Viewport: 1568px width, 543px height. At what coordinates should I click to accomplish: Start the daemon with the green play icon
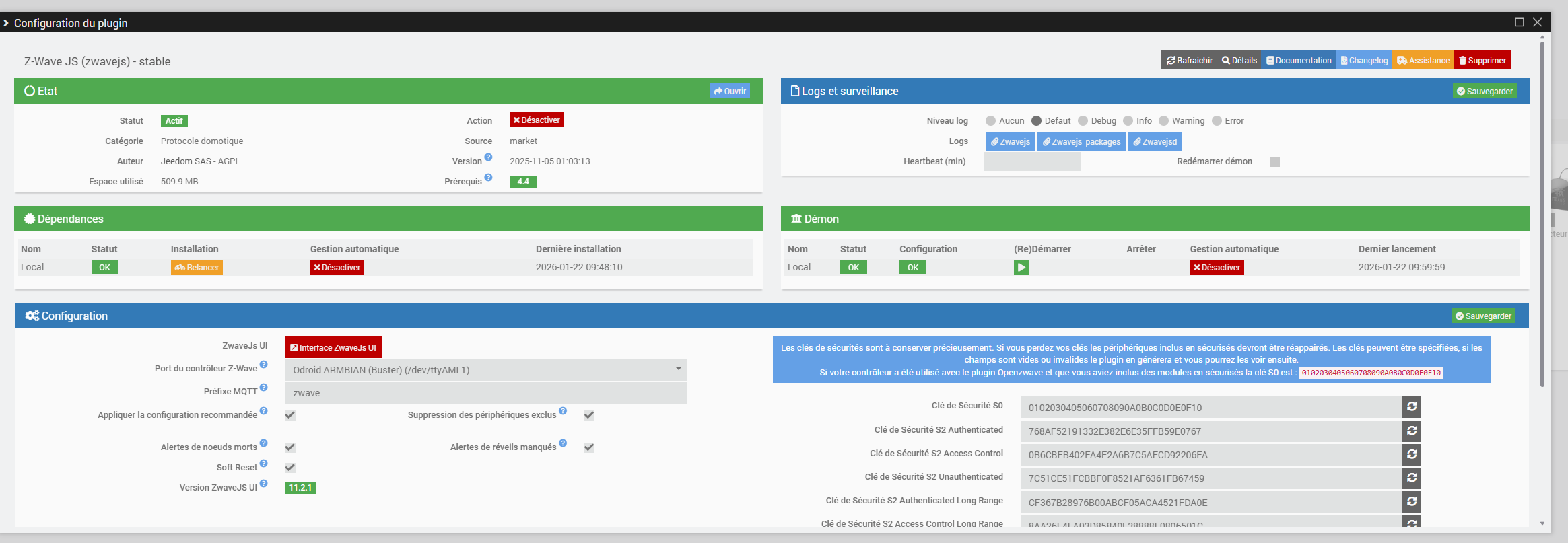coord(1021,267)
